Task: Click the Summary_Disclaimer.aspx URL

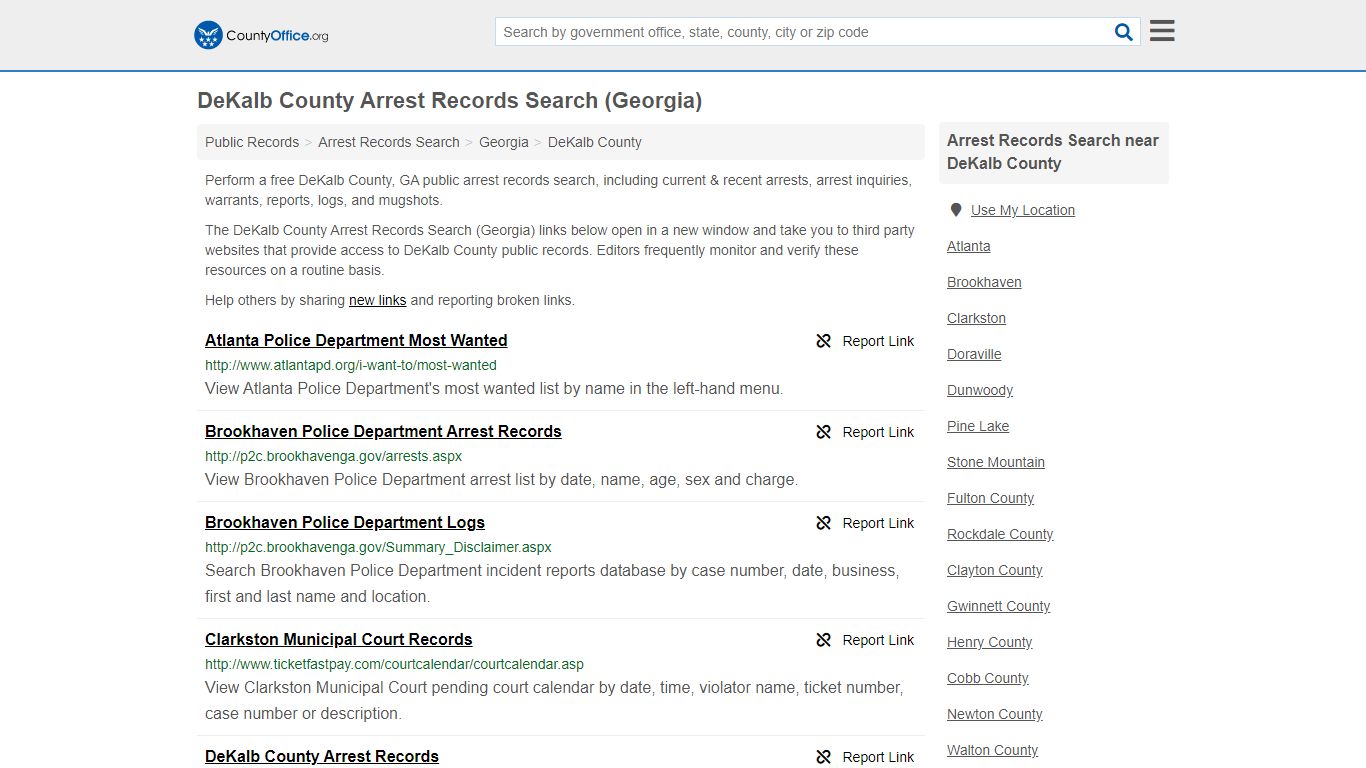Action: (x=378, y=548)
